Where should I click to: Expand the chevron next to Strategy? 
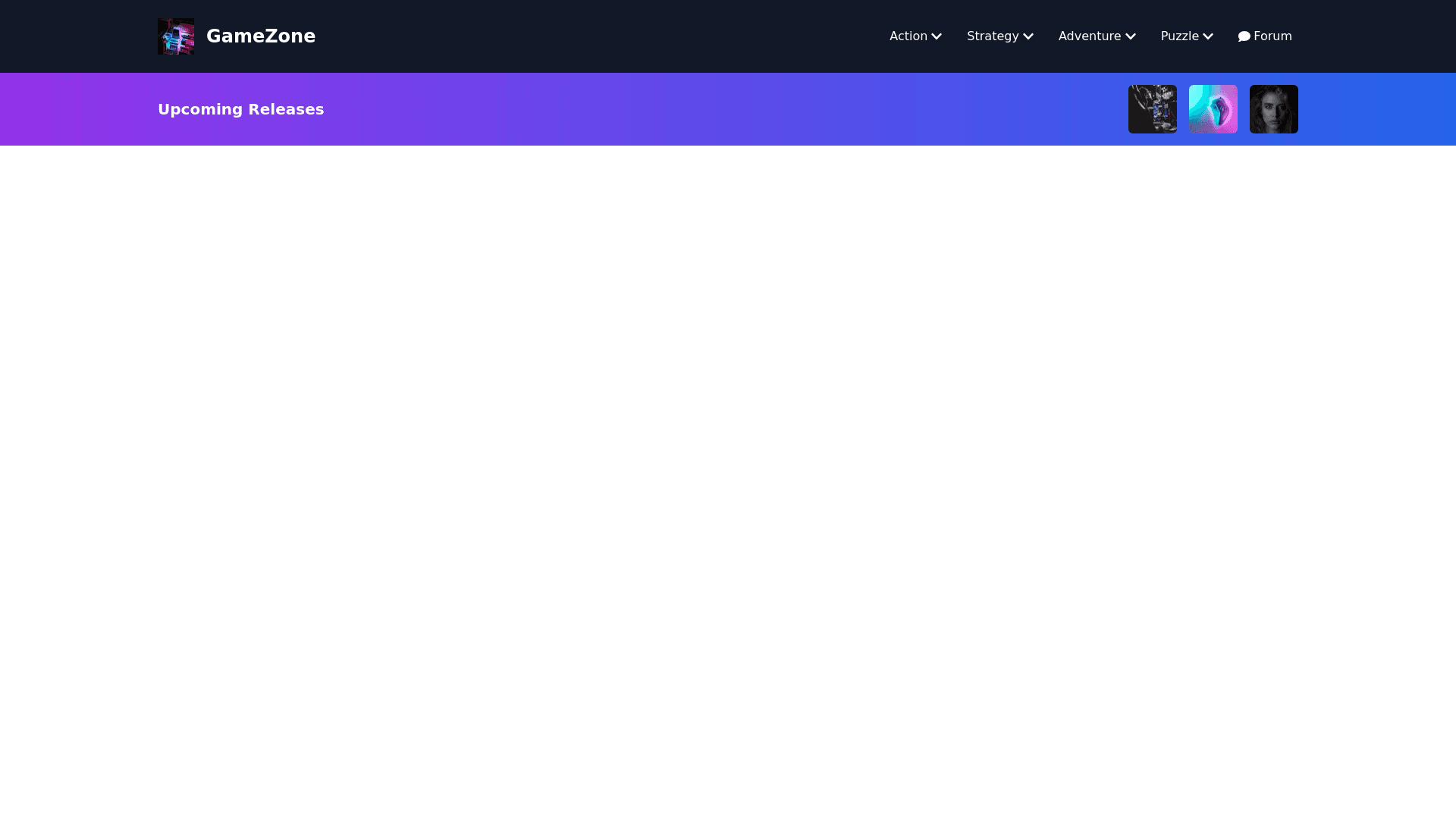(1028, 36)
